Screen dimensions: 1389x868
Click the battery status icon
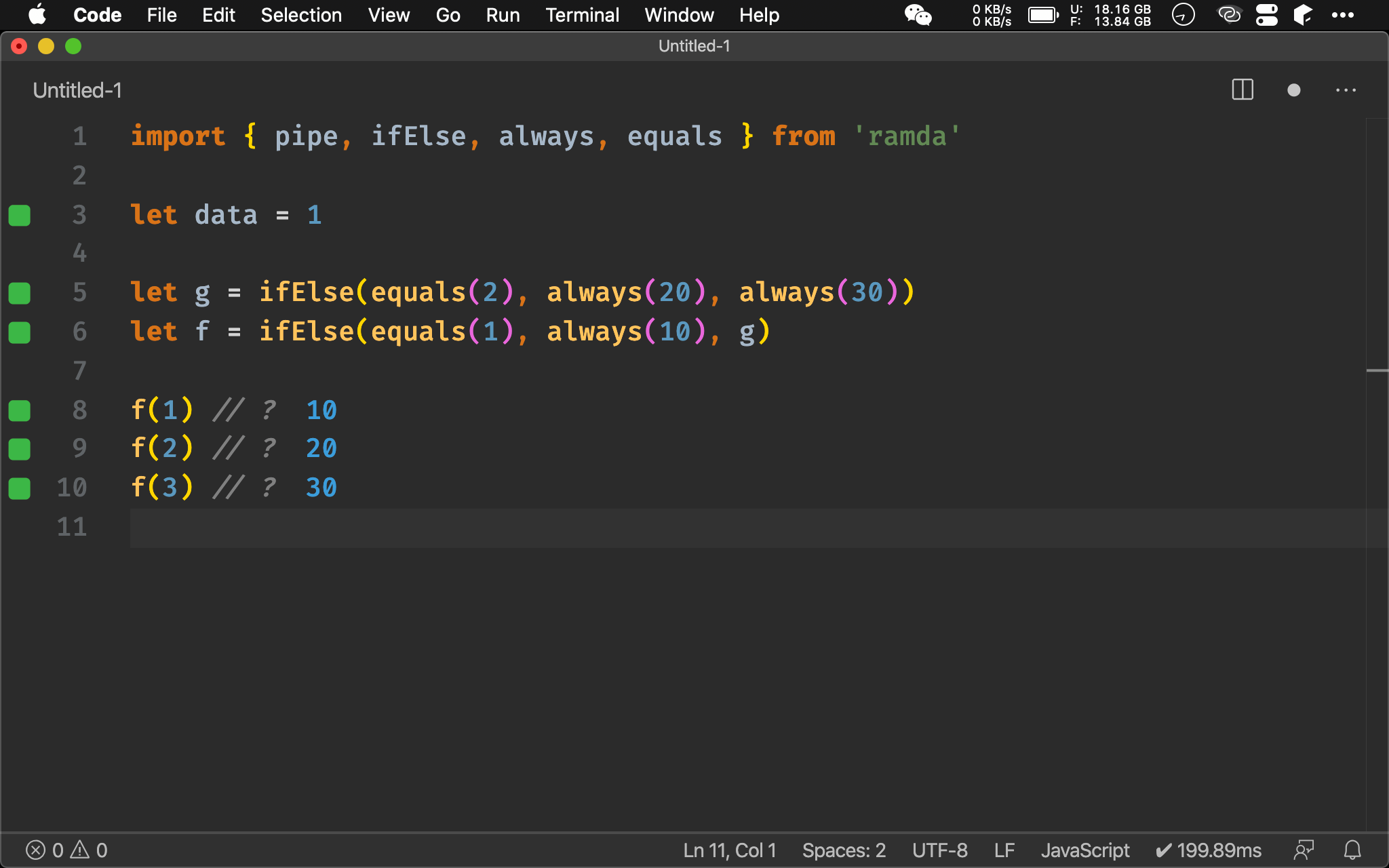point(1045,15)
